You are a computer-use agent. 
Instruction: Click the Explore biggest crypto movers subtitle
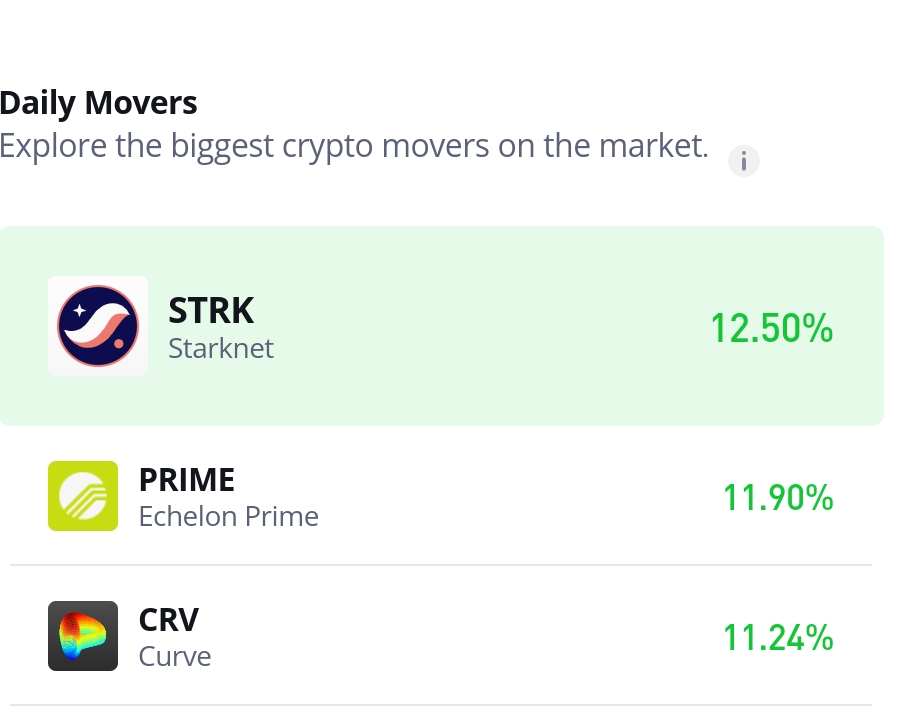click(x=354, y=146)
